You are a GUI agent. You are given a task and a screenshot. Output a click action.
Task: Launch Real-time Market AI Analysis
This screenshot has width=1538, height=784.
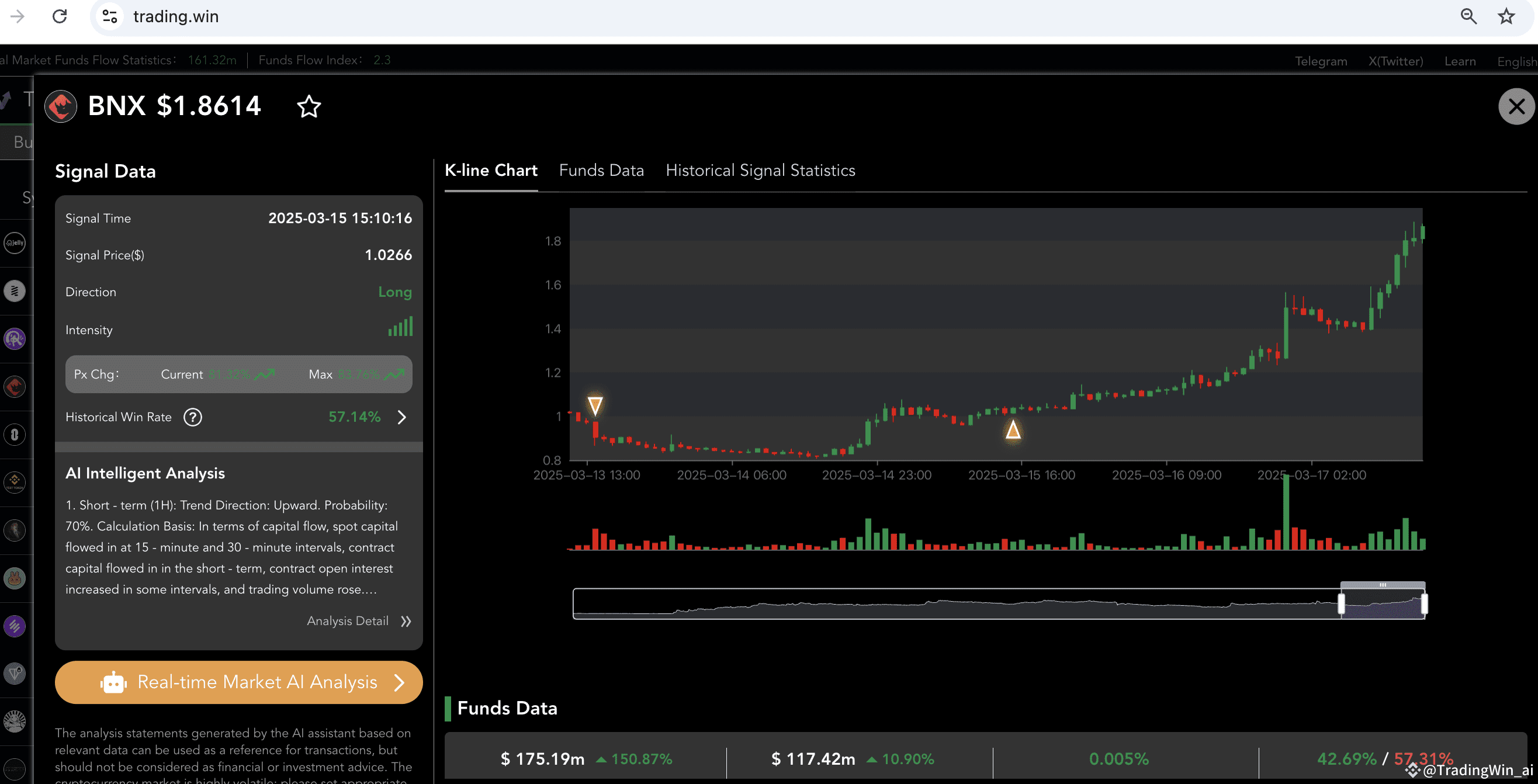tap(239, 682)
